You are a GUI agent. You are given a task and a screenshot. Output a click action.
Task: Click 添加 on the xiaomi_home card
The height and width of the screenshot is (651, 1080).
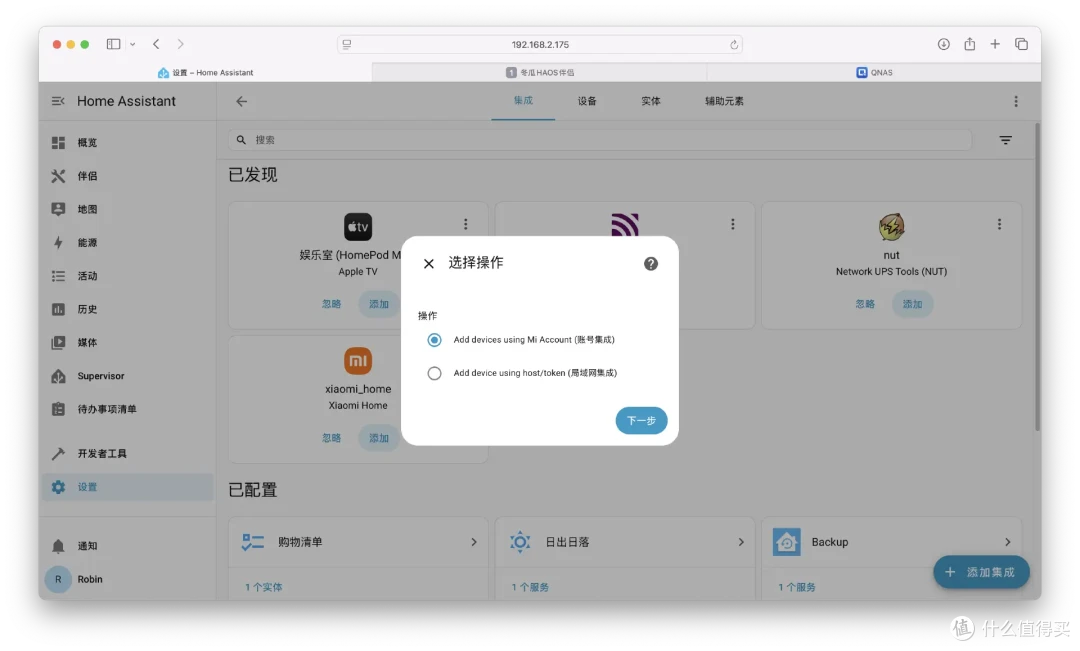(x=379, y=438)
